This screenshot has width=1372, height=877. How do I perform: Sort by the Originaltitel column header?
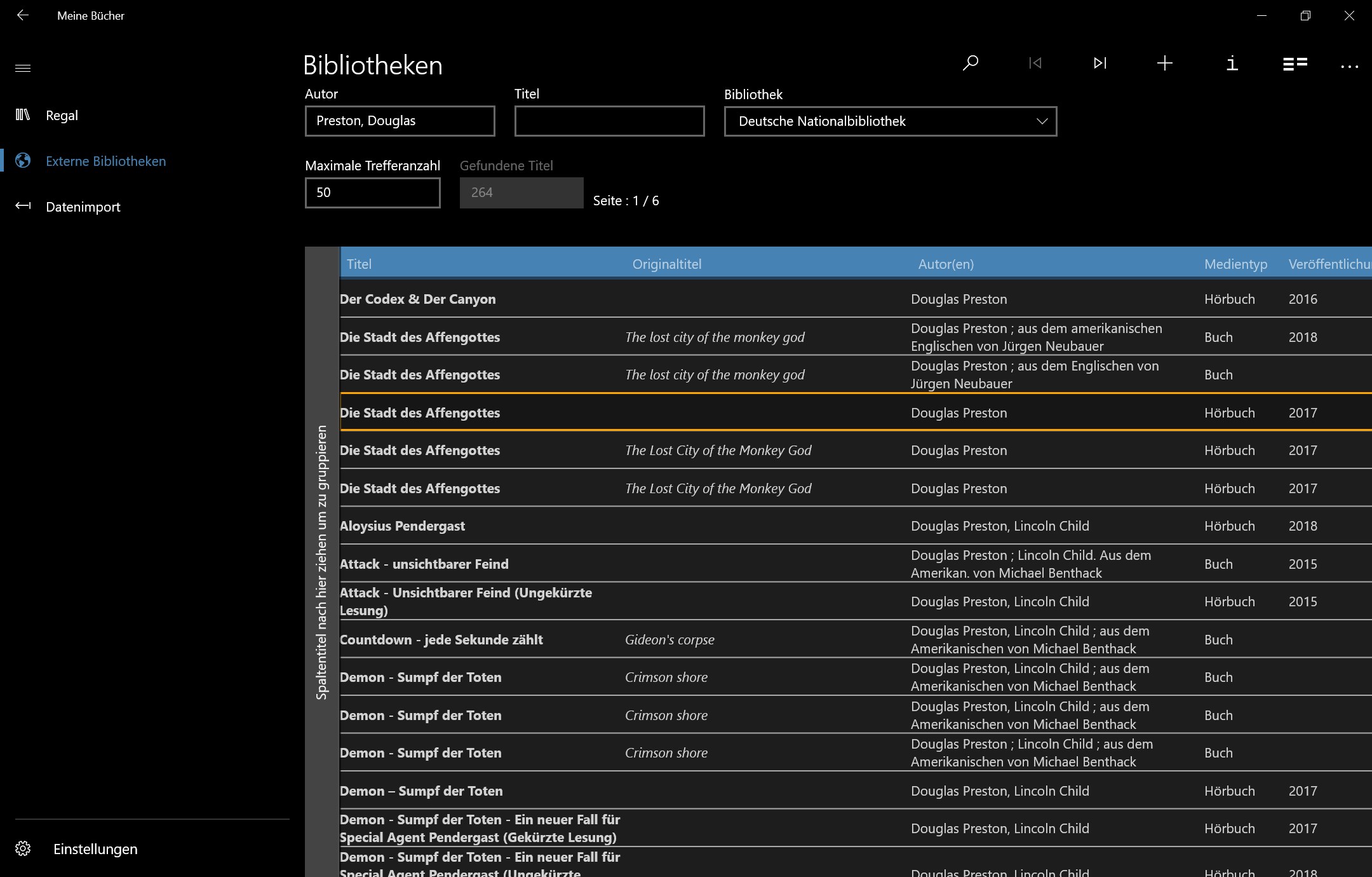[667, 264]
